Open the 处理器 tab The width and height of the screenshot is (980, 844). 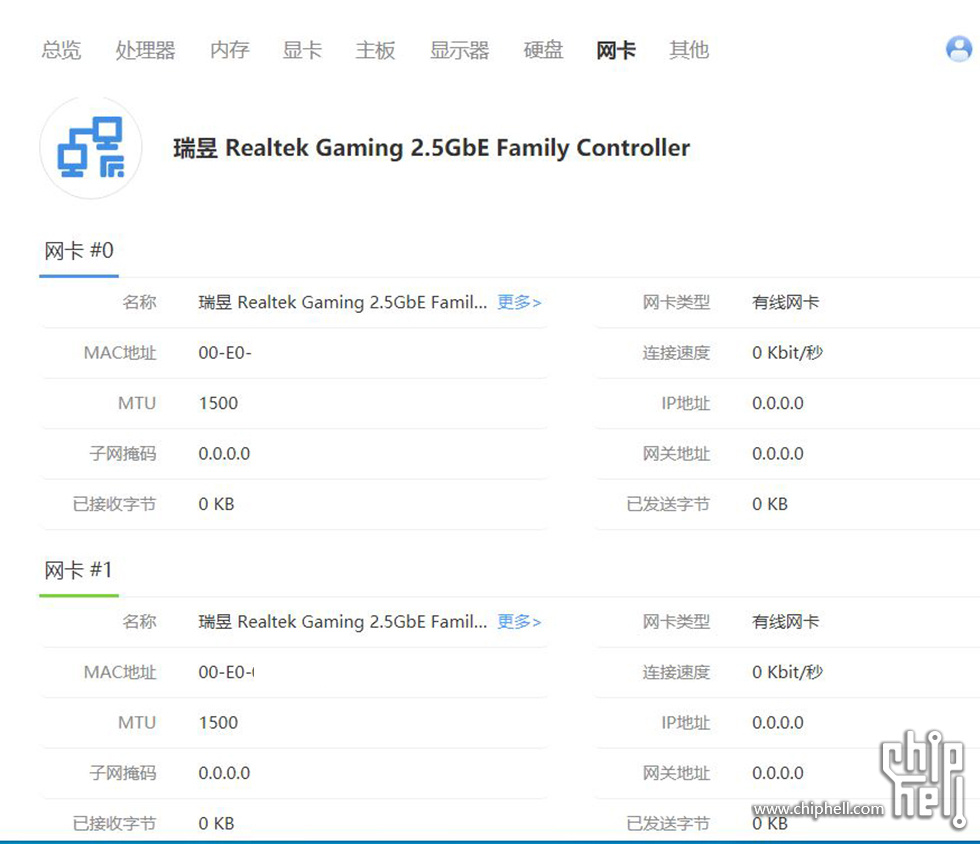(x=146, y=50)
